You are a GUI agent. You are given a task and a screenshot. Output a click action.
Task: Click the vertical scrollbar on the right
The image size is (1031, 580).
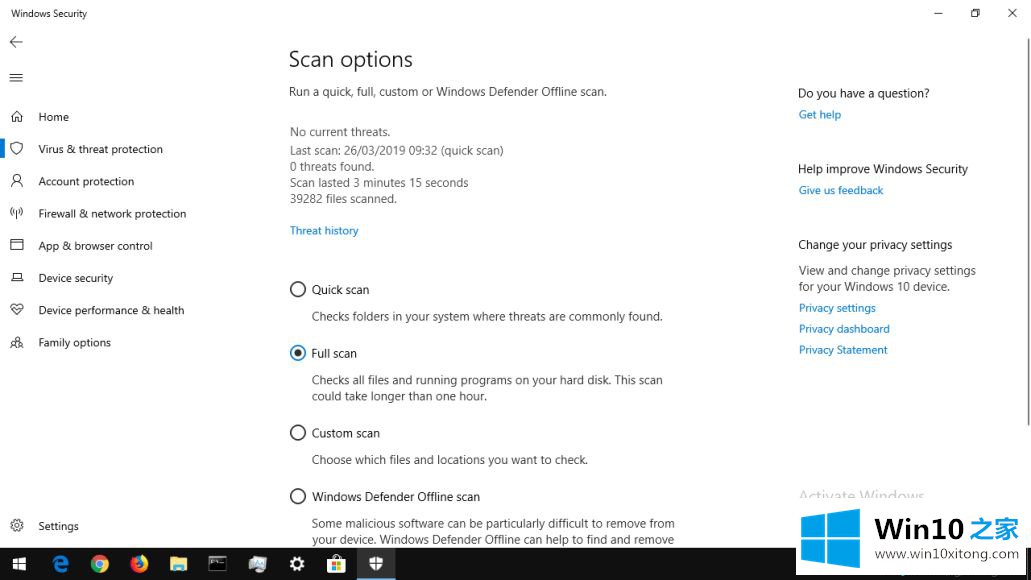click(x=1028, y=231)
